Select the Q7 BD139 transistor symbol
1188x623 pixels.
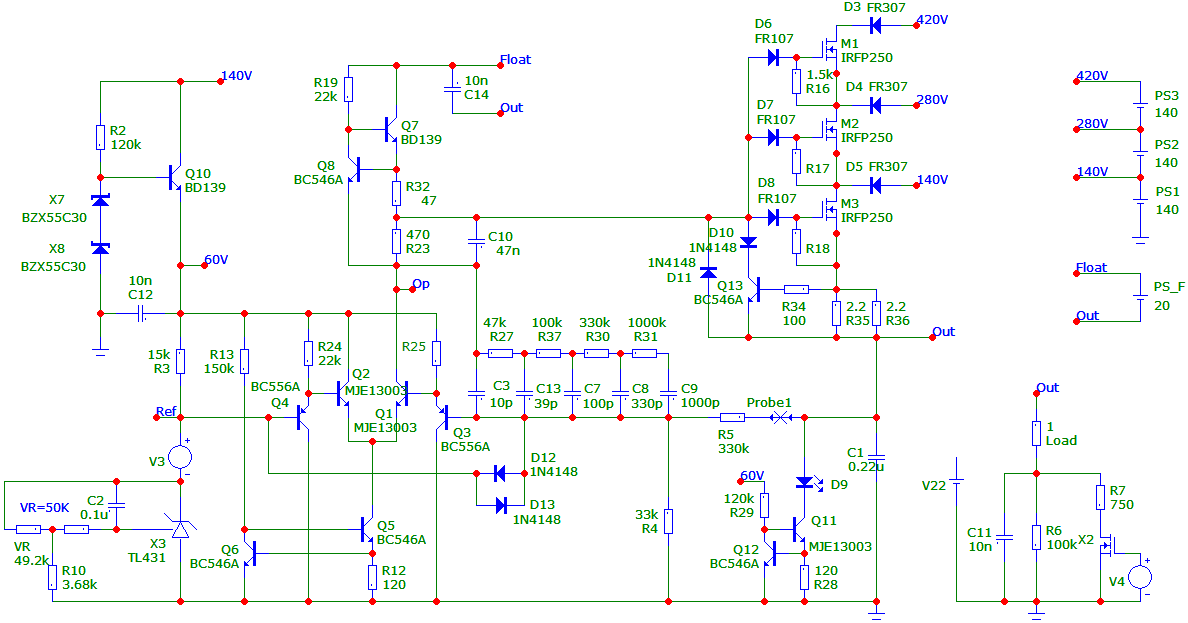[x=390, y=130]
